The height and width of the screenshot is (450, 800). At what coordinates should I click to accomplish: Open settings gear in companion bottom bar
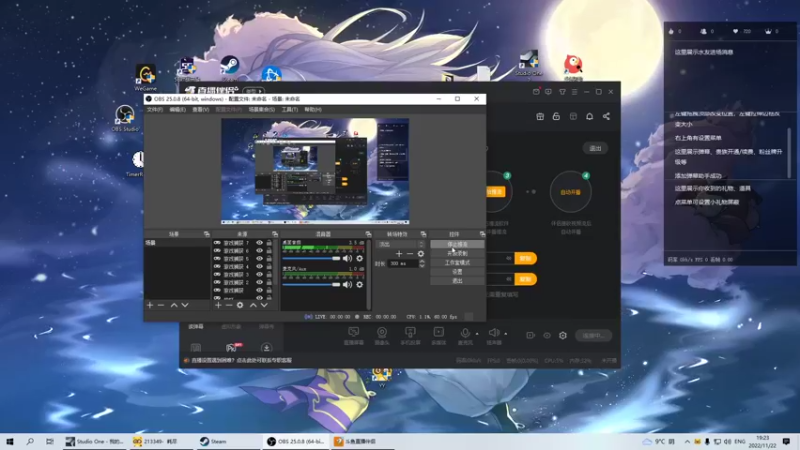(563, 335)
